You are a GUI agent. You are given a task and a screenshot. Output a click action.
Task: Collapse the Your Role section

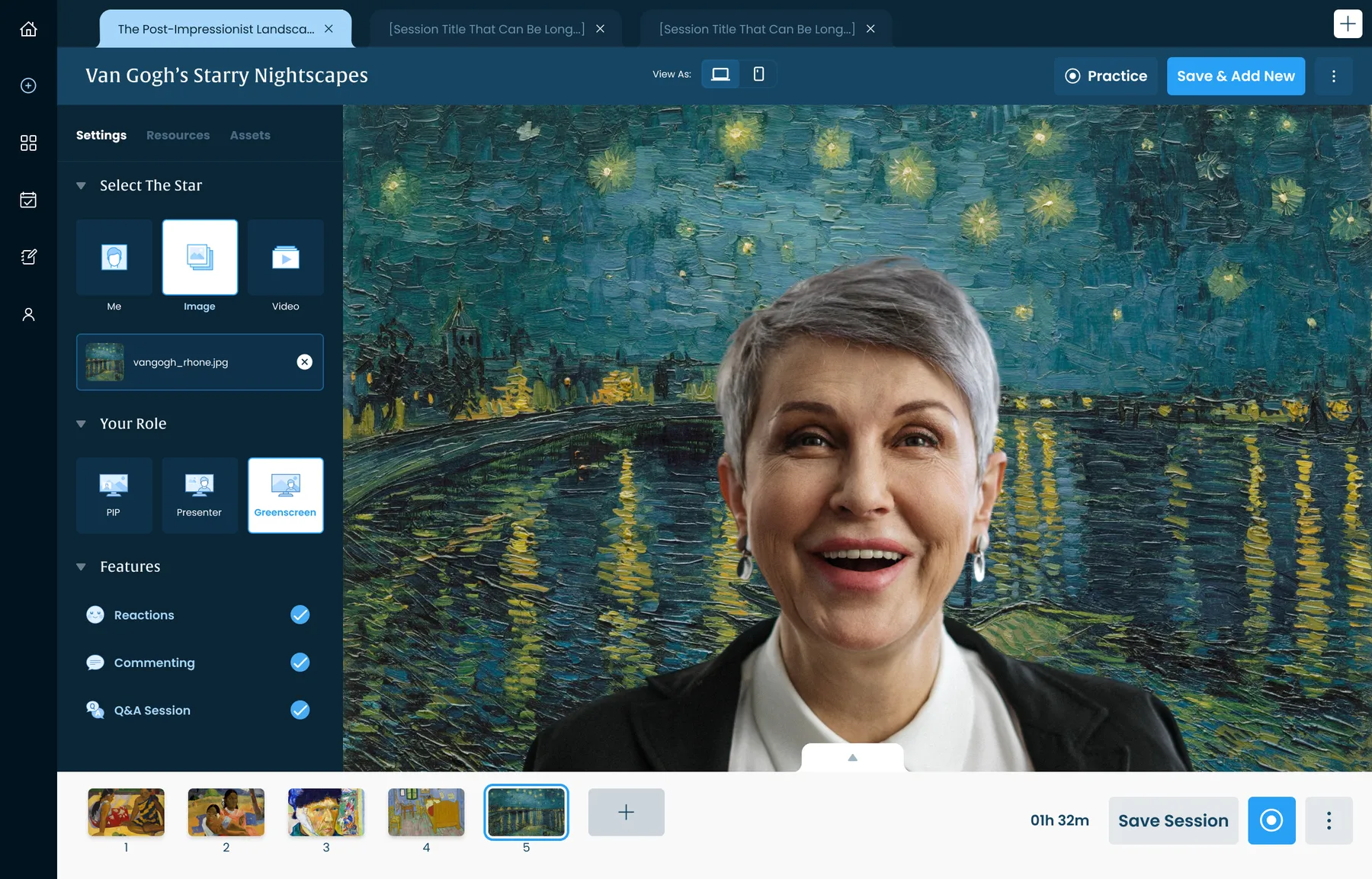click(x=81, y=424)
